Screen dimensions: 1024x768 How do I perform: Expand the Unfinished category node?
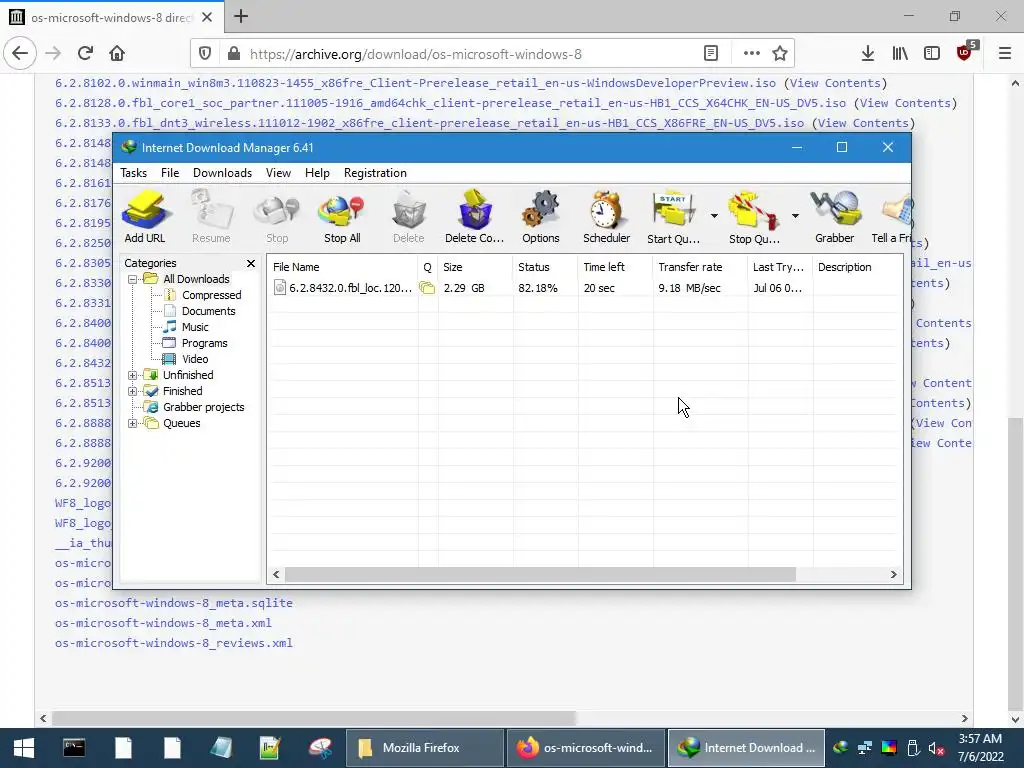pyautogui.click(x=133, y=375)
